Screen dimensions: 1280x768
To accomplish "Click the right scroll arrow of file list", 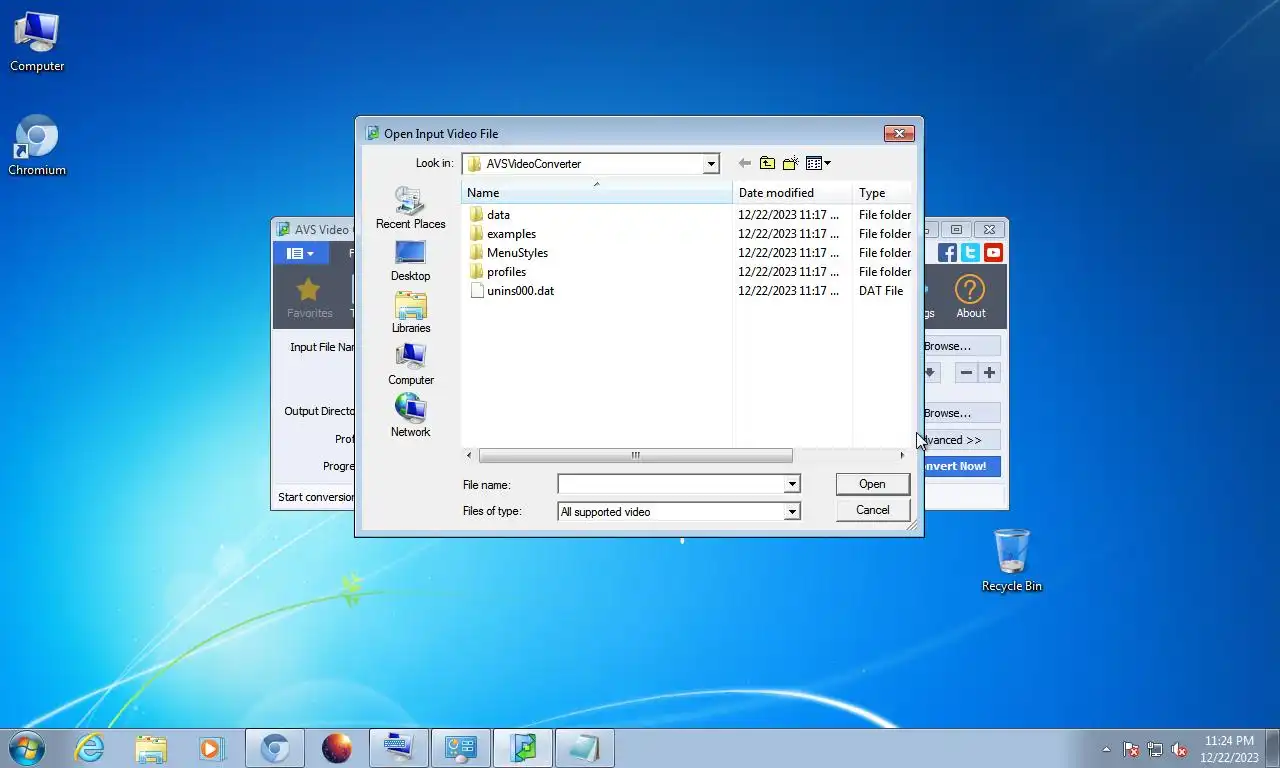I will (902, 456).
